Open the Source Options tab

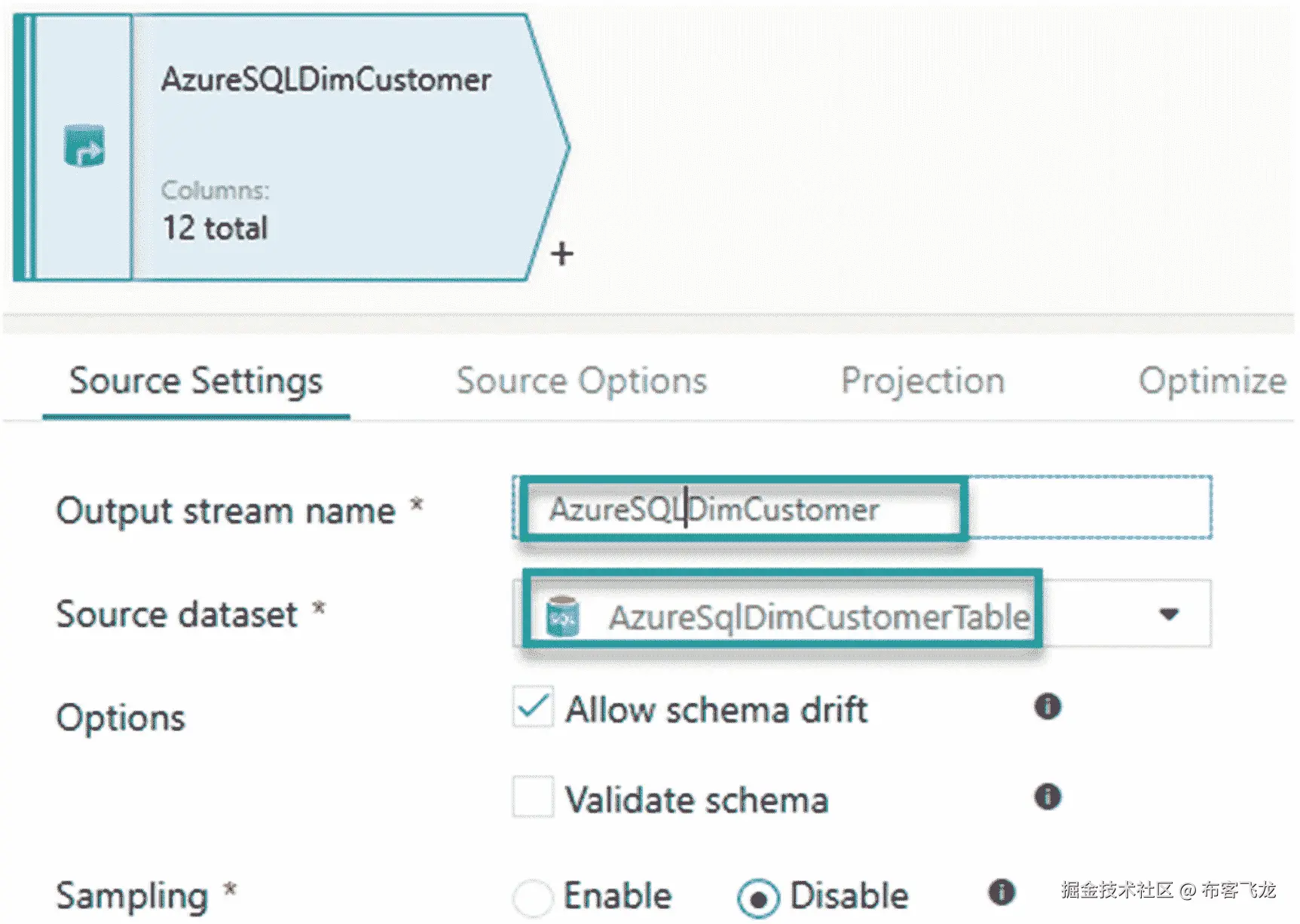(582, 381)
